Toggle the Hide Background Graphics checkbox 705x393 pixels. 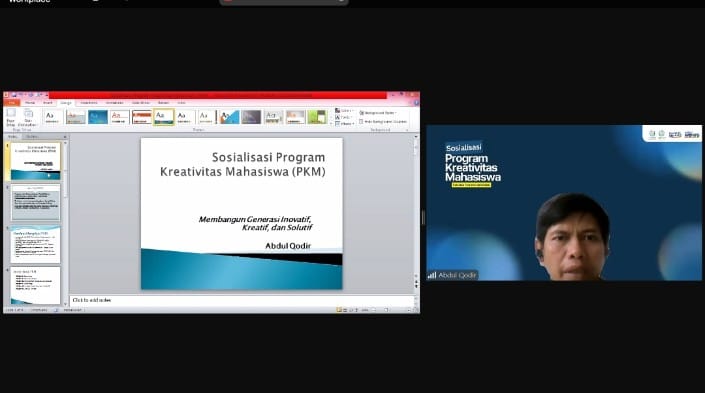click(x=361, y=121)
